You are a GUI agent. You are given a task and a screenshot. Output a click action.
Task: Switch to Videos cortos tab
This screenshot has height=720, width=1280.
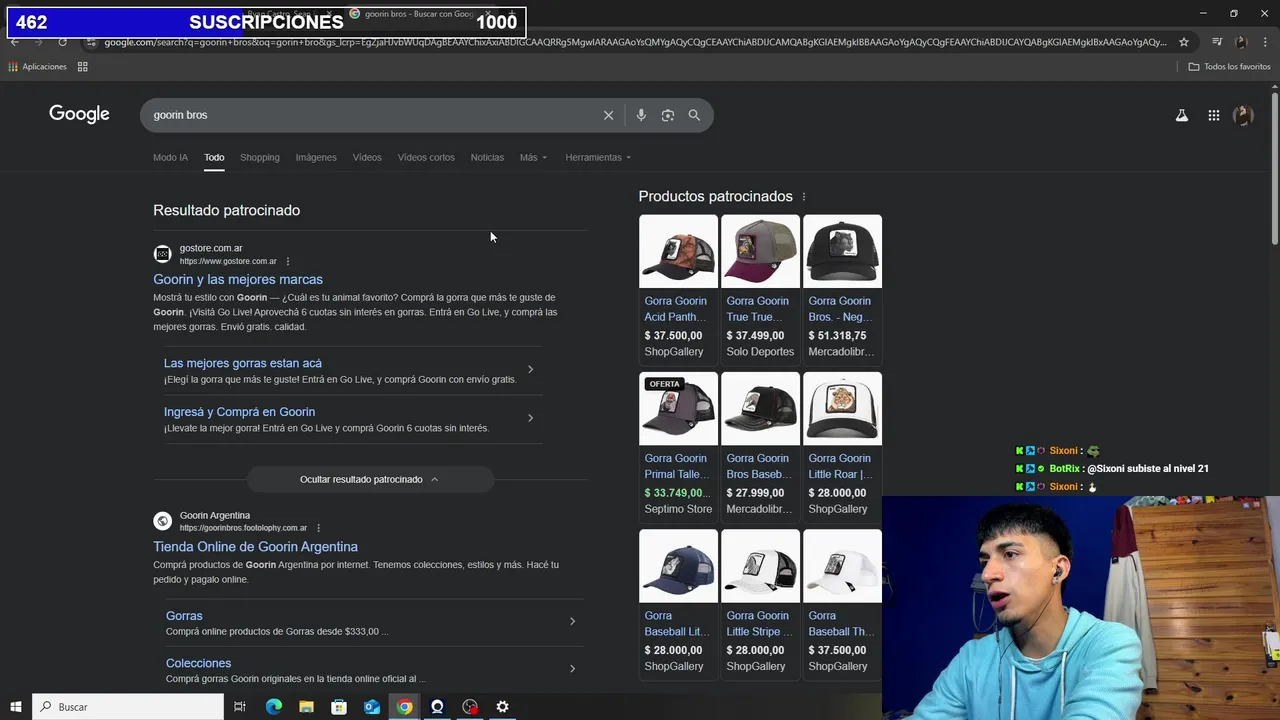tap(426, 157)
